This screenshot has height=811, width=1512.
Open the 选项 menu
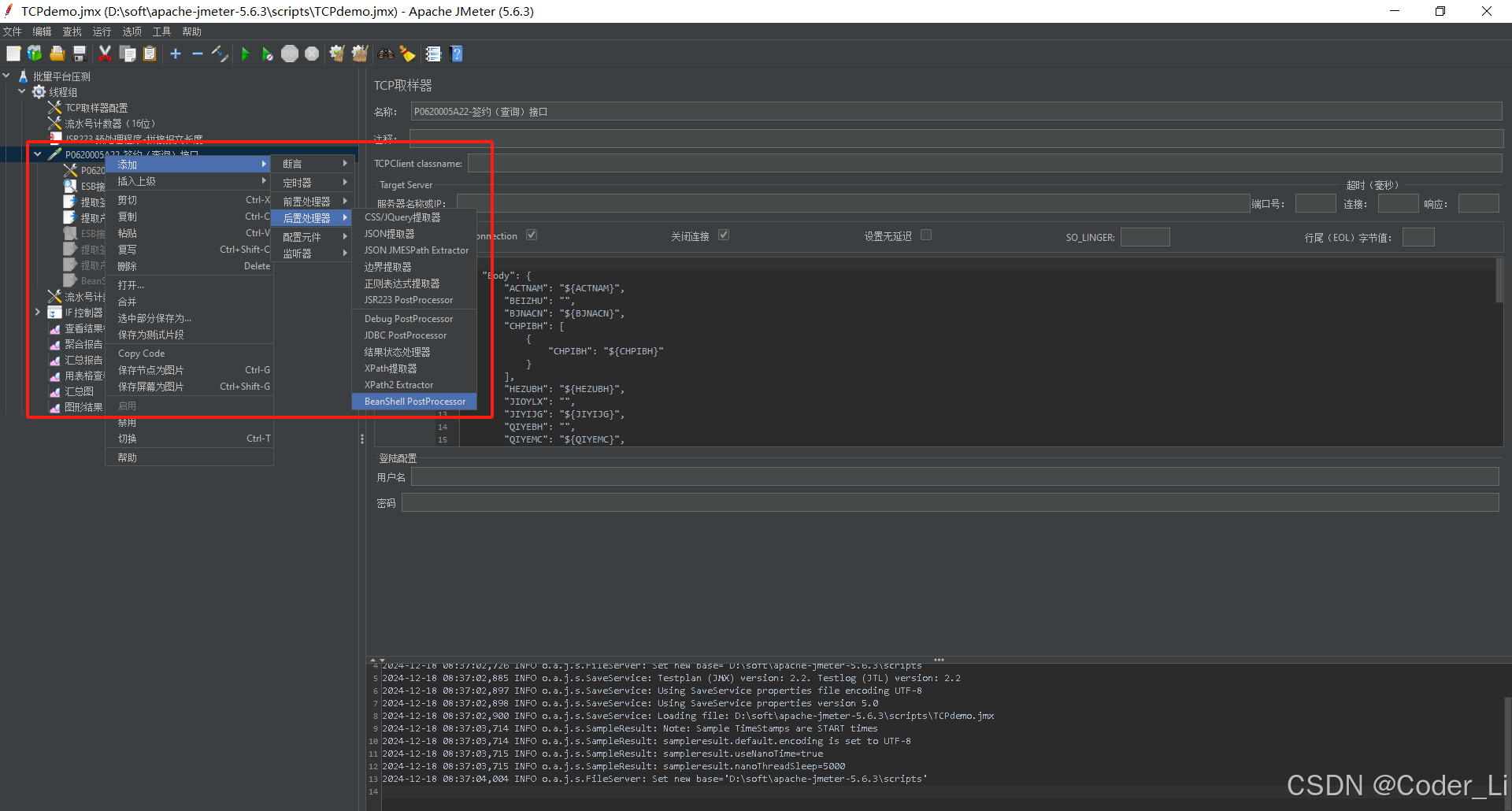point(132,31)
